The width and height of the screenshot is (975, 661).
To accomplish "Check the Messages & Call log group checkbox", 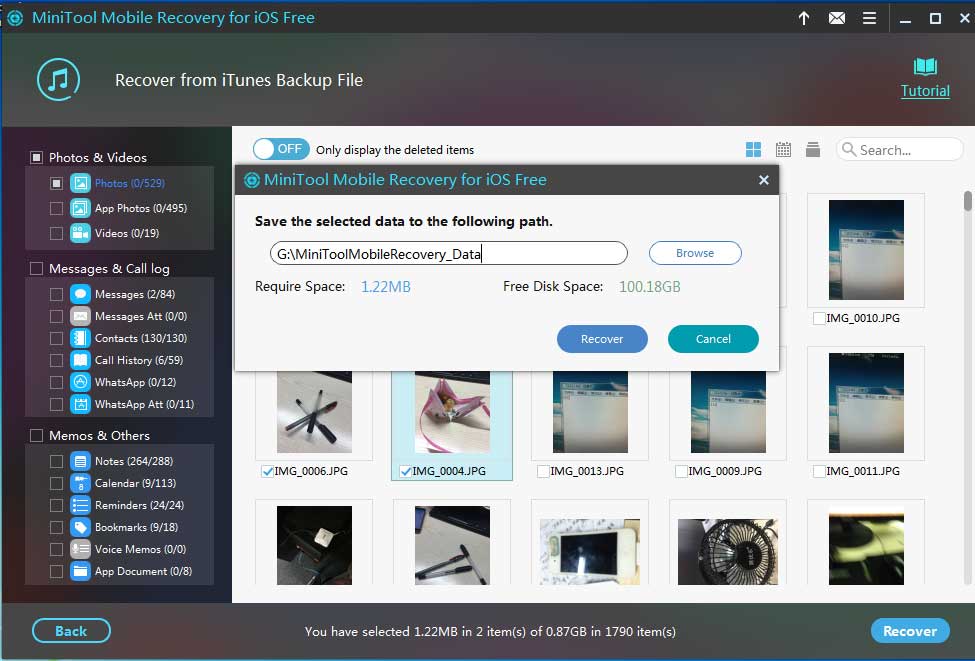I will pos(37,268).
